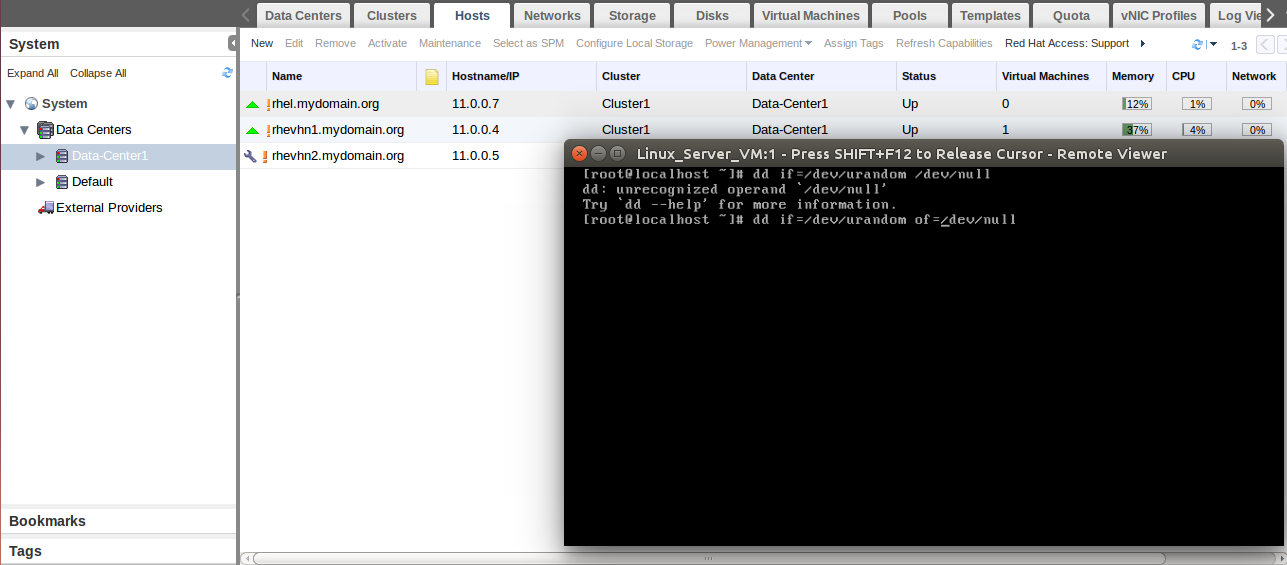Click the green up arrow for rhevhn1.mydomain.org
1287x565 pixels.
[252, 130]
